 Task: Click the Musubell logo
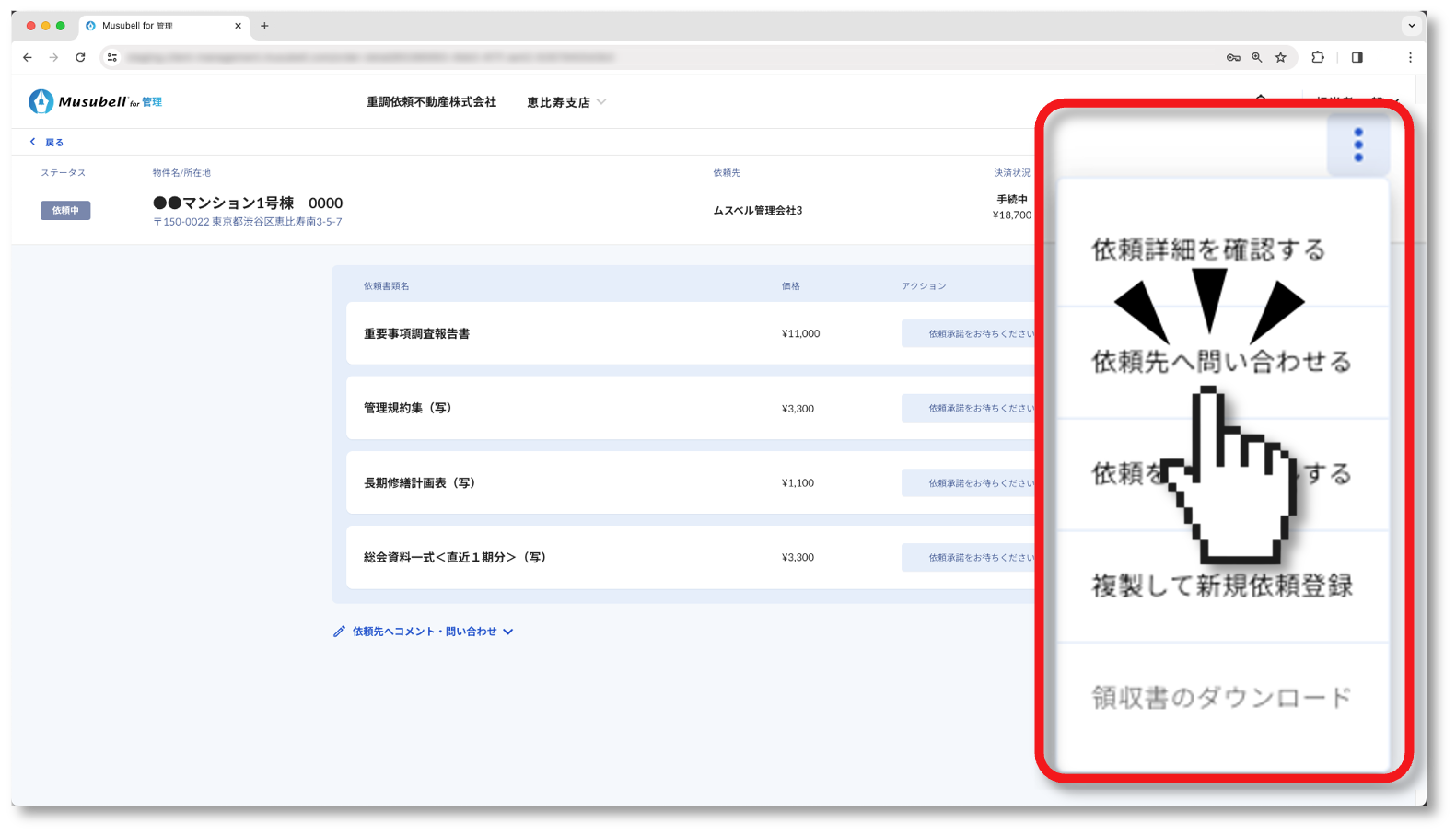95,101
